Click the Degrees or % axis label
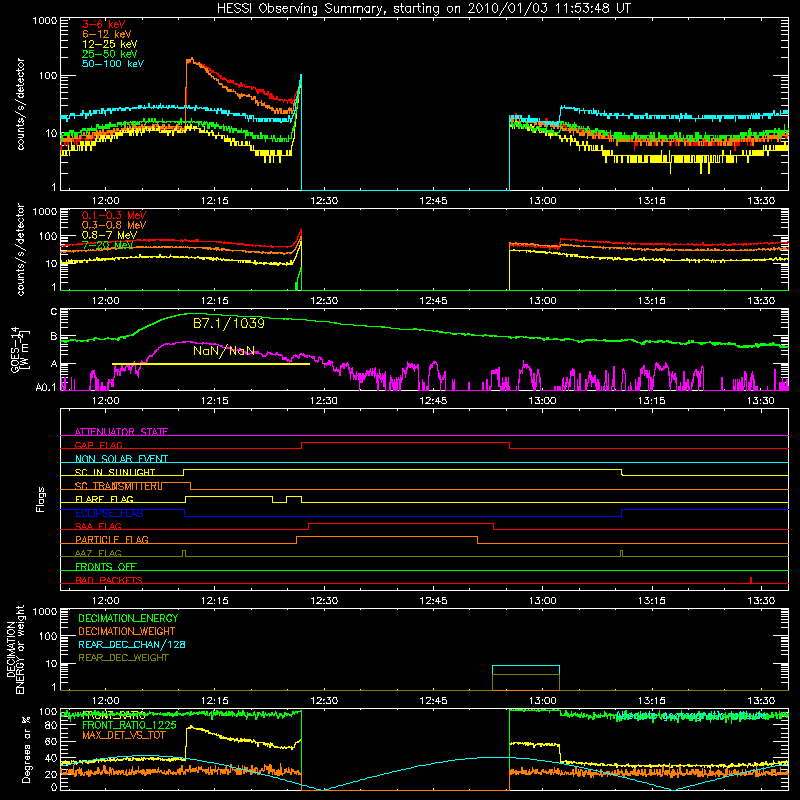 [x=27, y=750]
